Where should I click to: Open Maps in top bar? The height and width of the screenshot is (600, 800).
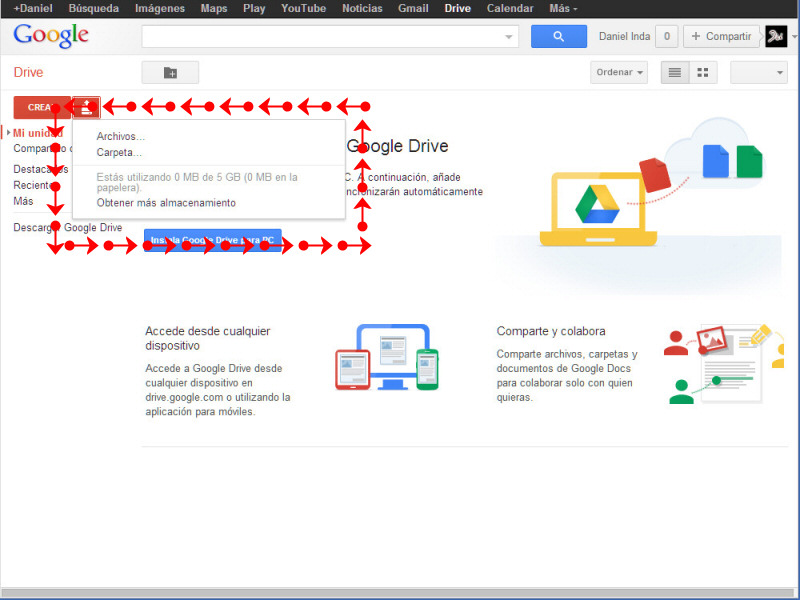pos(214,8)
